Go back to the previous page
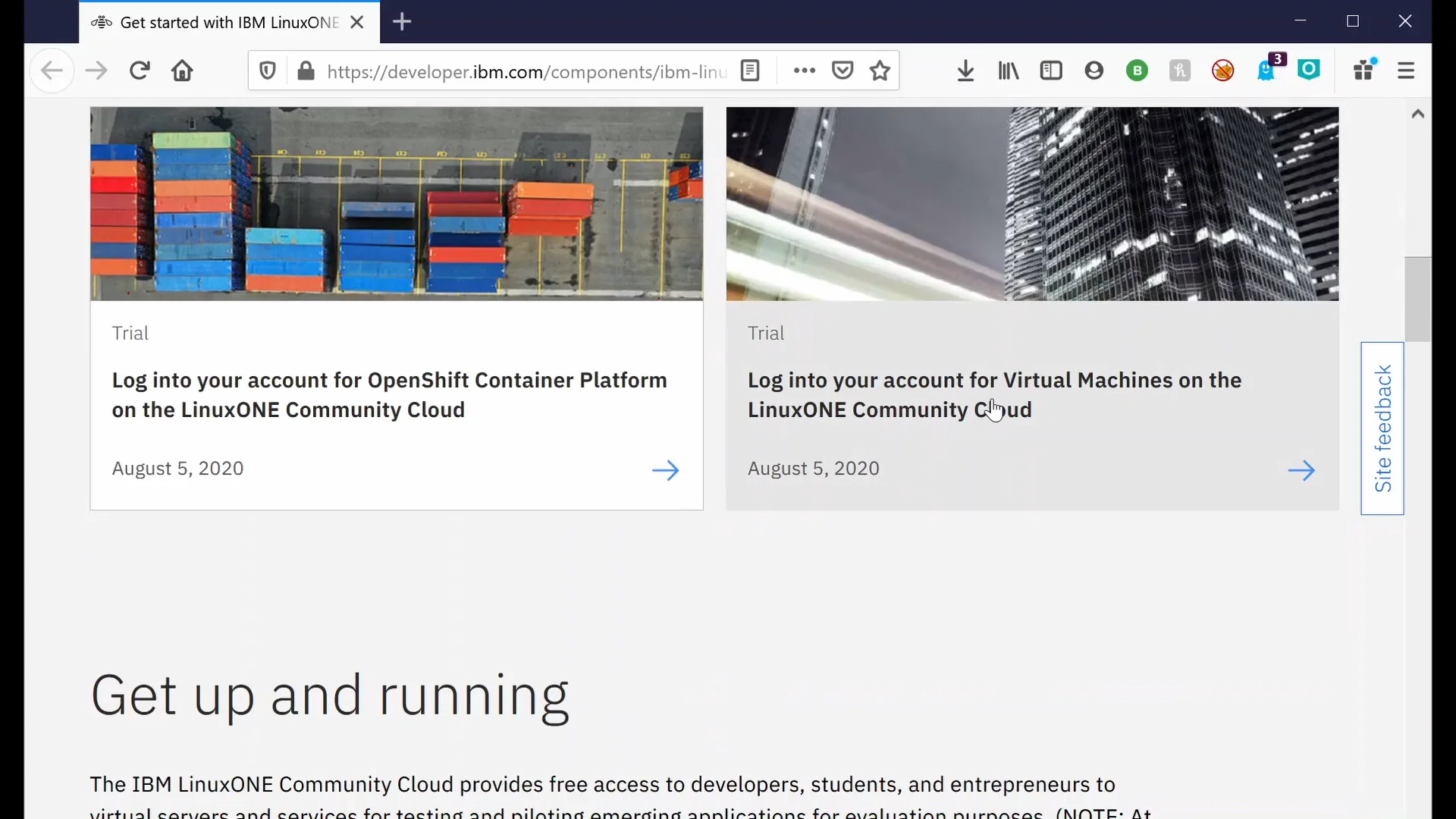Screen dimensions: 1456x819 point(52,71)
